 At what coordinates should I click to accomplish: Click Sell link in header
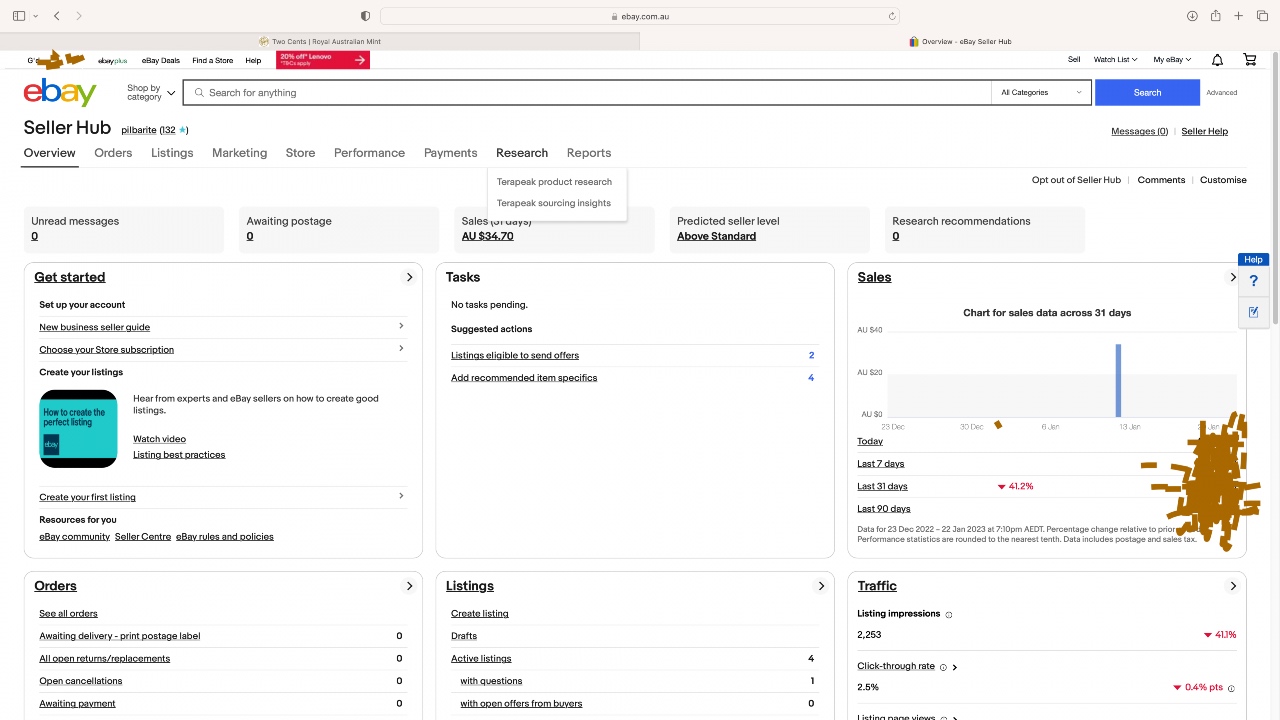click(1074, 60)
